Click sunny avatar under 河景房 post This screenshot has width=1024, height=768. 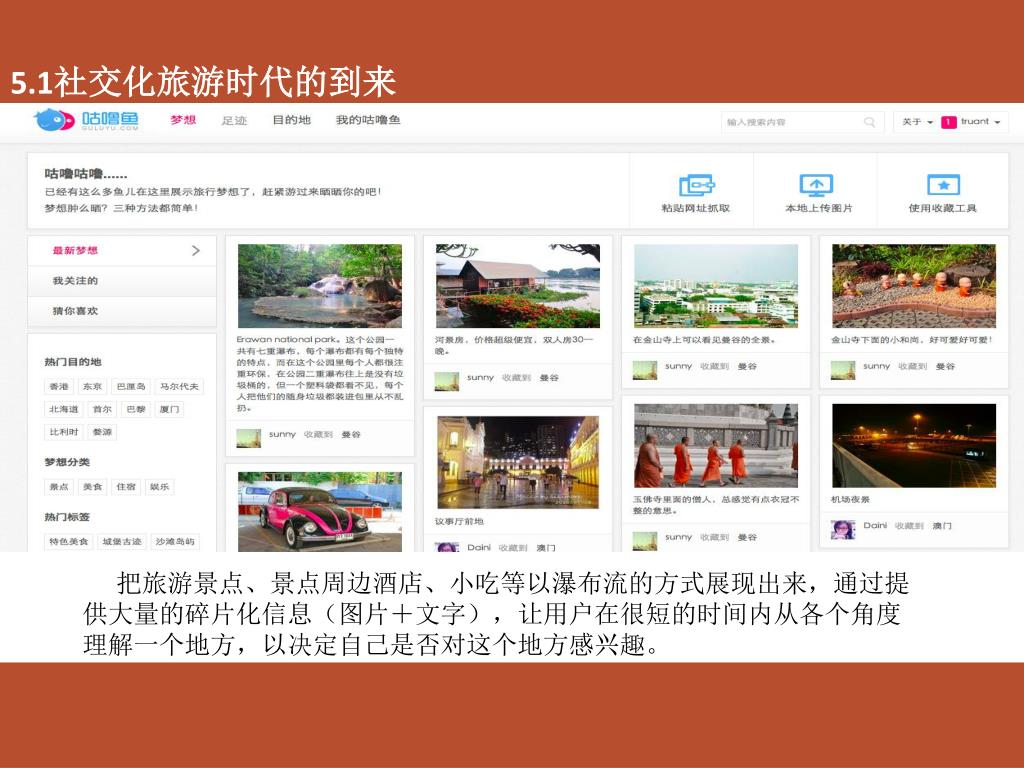(447, 381)
